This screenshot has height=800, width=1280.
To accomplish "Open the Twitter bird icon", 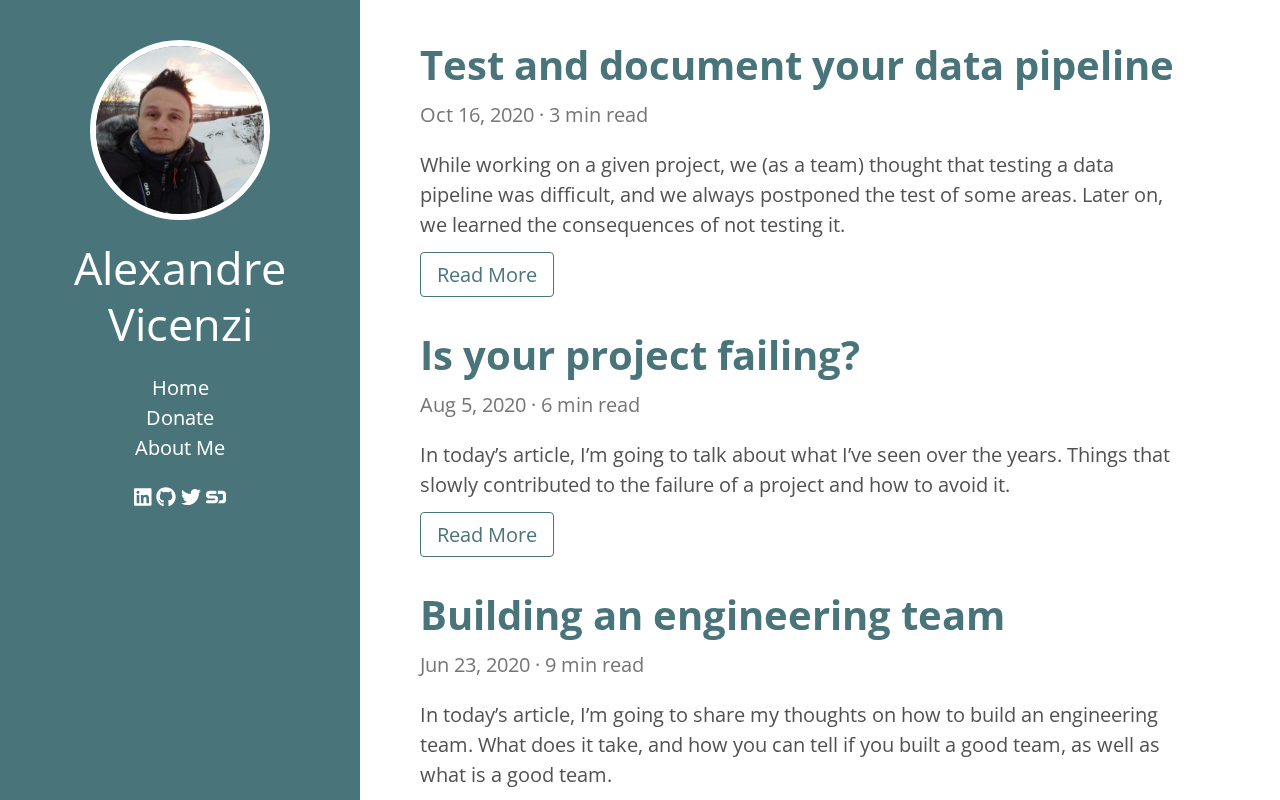I will (191, 497).
